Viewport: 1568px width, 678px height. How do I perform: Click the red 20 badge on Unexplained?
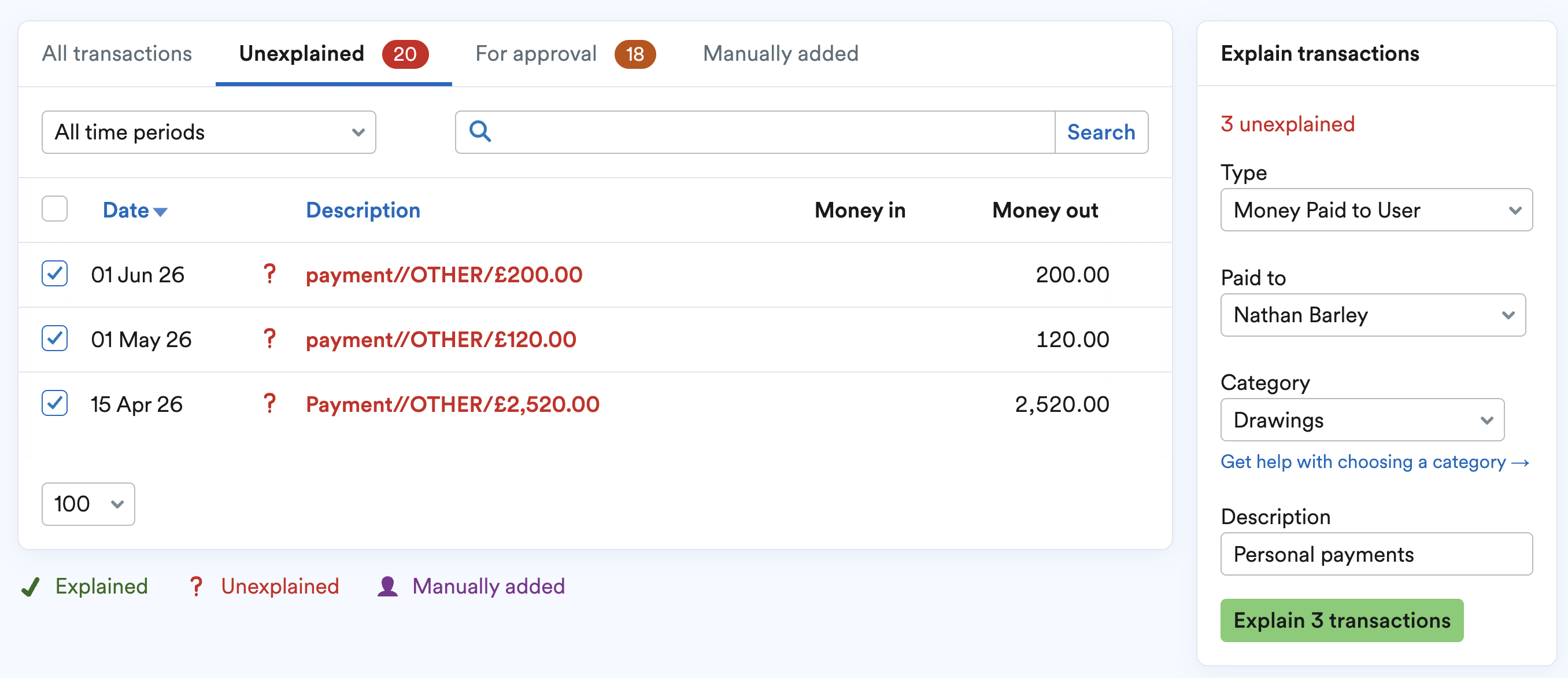click(405, 54)
